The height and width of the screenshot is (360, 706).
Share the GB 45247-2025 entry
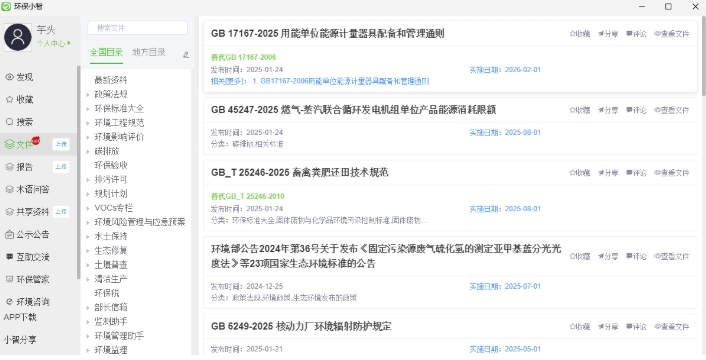pyautogui.click(x=608, y=110)
